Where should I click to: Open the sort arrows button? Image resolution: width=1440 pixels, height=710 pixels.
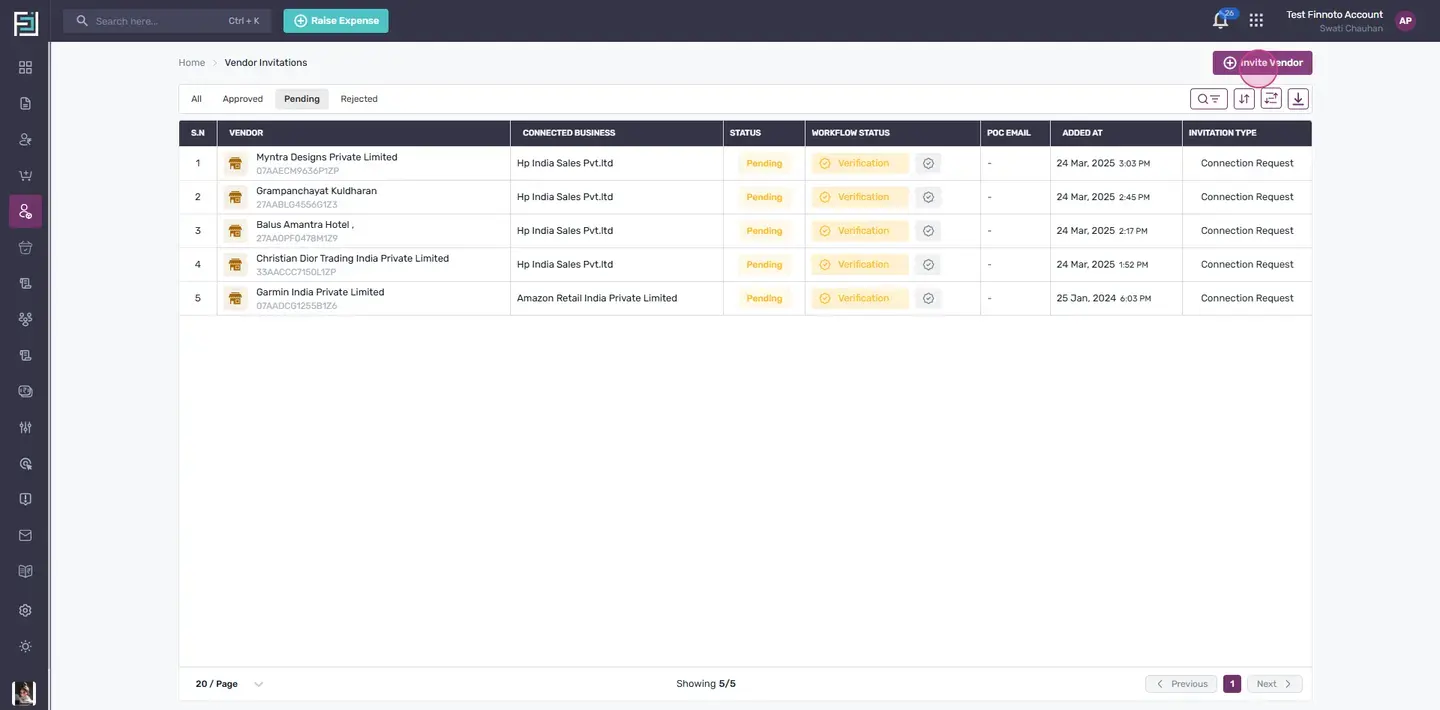[1244, 98]
